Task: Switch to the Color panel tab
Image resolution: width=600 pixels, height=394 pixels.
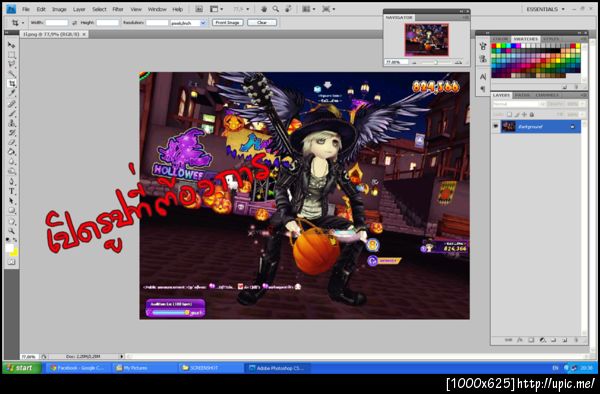Action: pyautogui.click(x=501, y=39)
